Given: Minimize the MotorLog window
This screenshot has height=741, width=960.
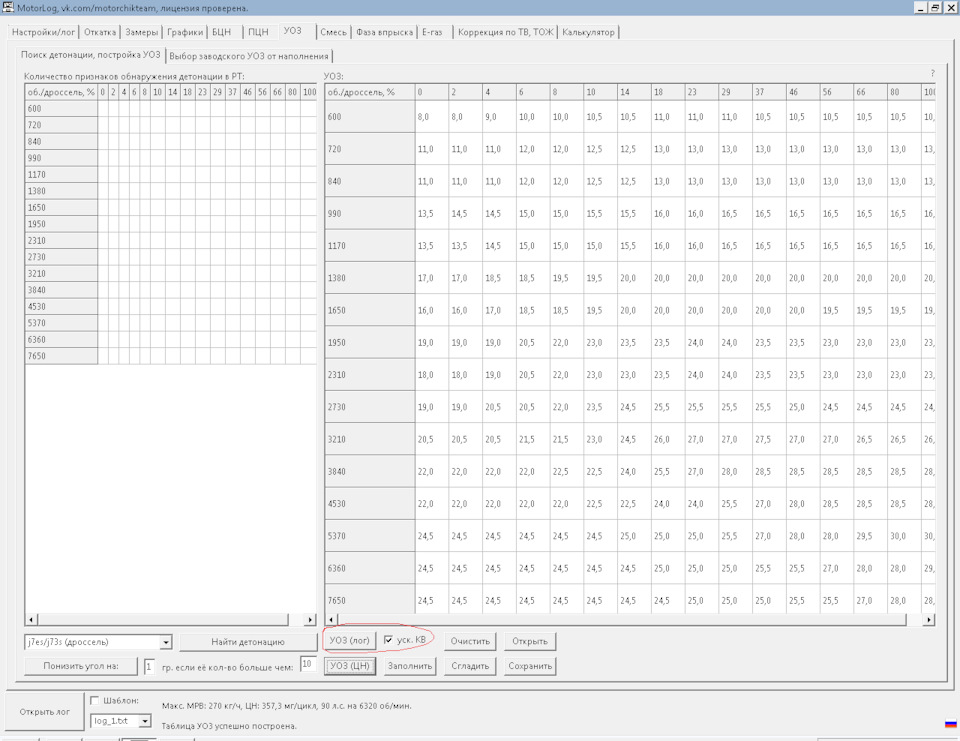Looking at the screenshot, I should click(921, 7).
